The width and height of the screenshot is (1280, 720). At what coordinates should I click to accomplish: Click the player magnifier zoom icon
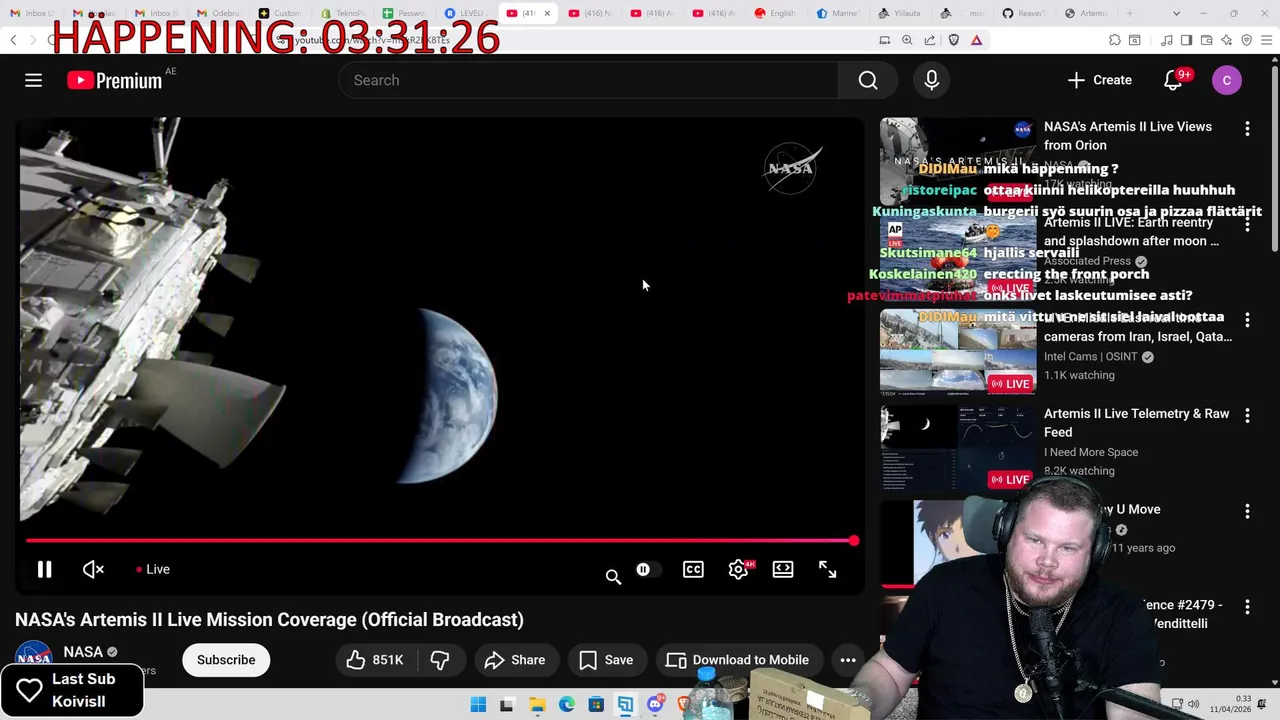(613, 576)
